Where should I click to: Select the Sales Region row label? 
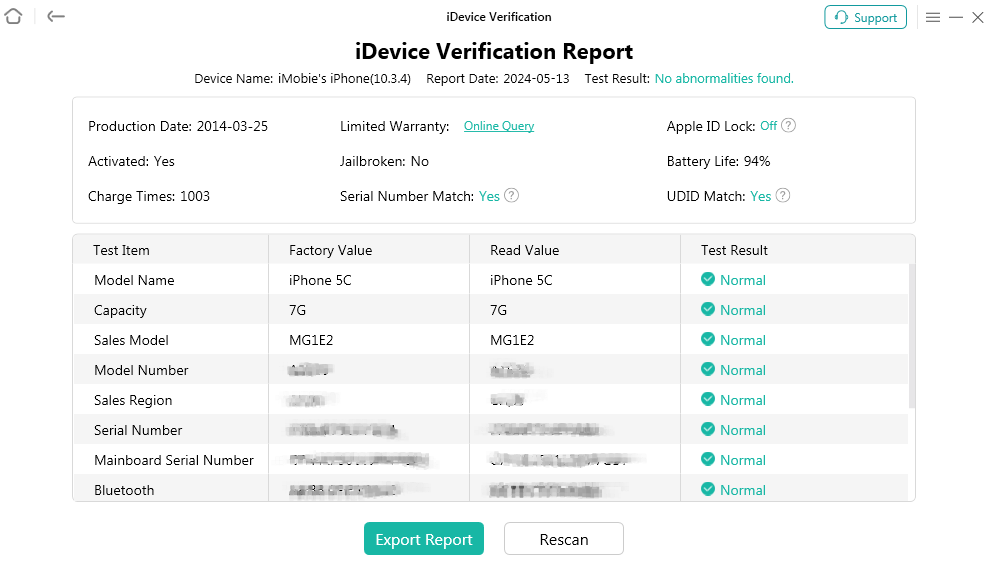pyautogui.click(x=133, y=401)
